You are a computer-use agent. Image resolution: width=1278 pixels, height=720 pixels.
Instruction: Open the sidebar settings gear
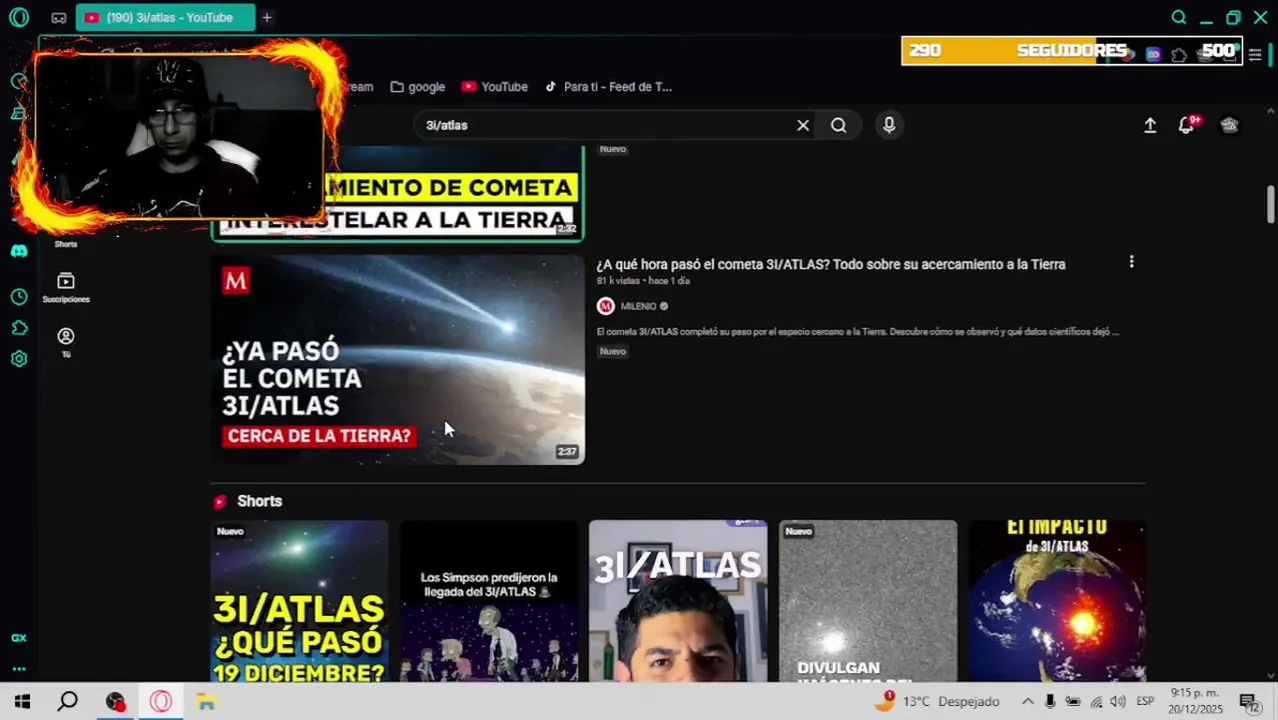click(18, 359)
